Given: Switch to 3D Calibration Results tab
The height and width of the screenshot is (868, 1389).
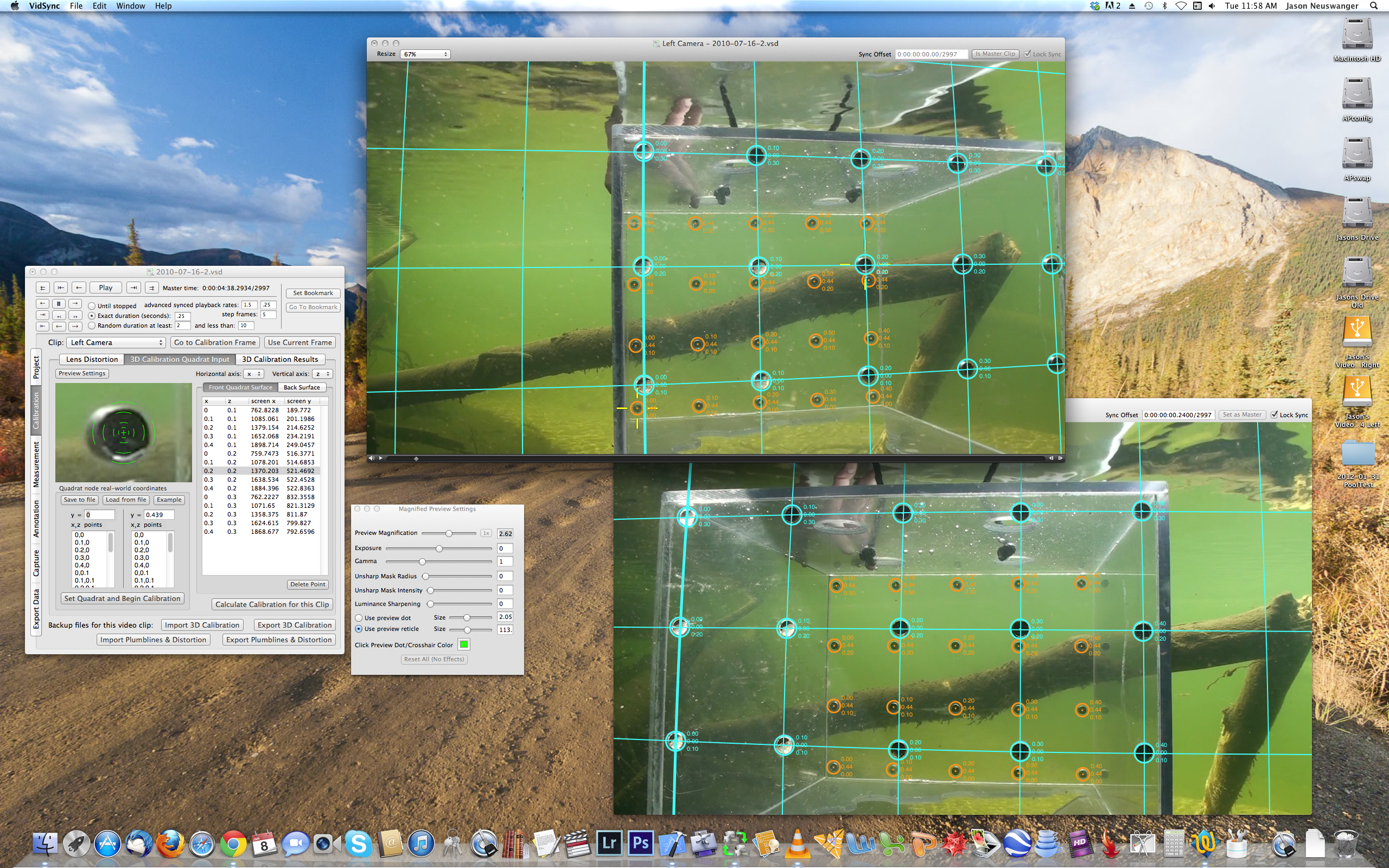Looking at the screenshot, I should (x=279, y=359).
